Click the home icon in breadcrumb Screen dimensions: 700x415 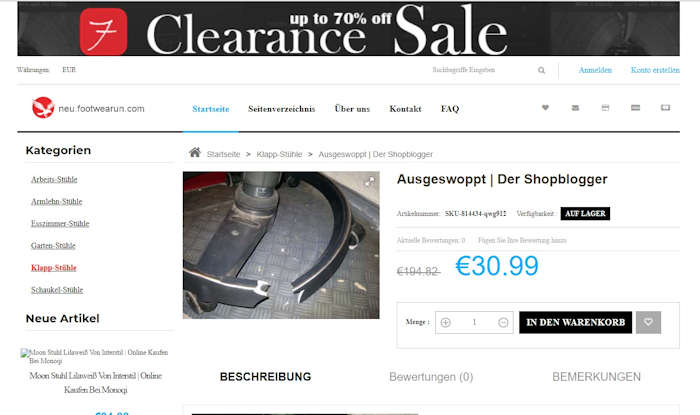click(195, 153)
